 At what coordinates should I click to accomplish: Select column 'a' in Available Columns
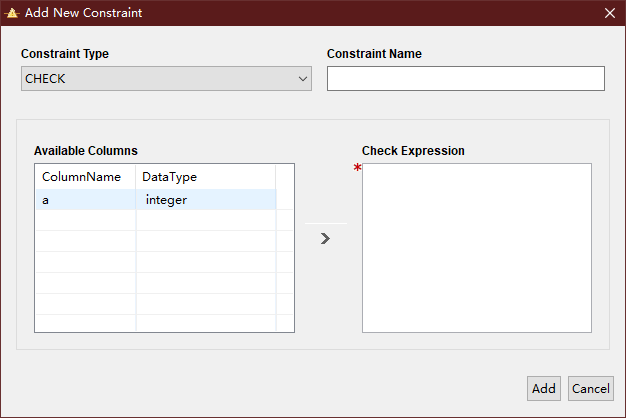point(86,200)
